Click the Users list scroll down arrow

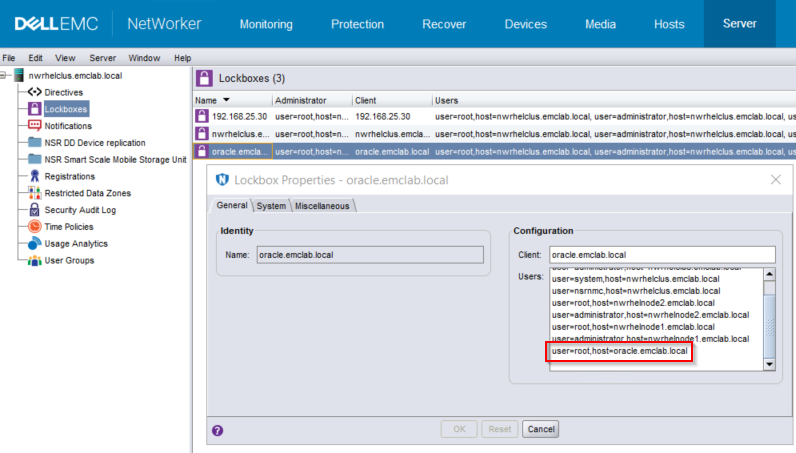click(x=770, y=364)
